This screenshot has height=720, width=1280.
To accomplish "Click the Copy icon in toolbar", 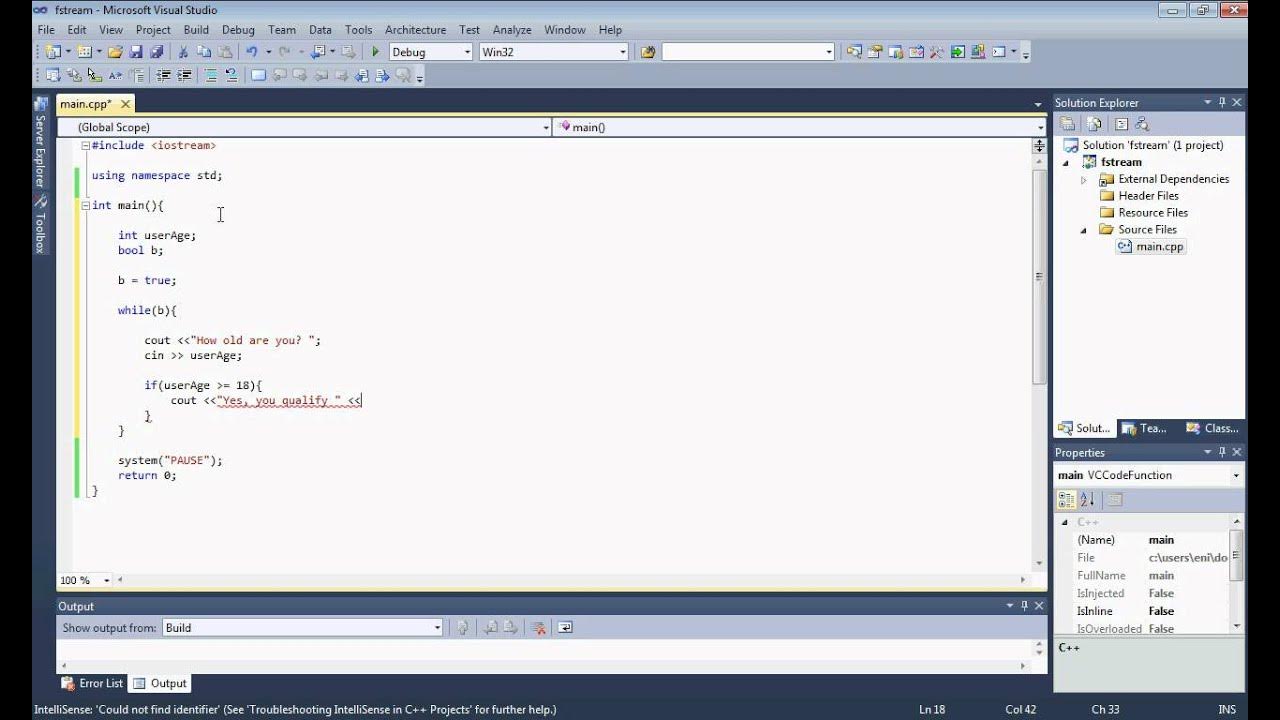I will [x=204, y=52].
